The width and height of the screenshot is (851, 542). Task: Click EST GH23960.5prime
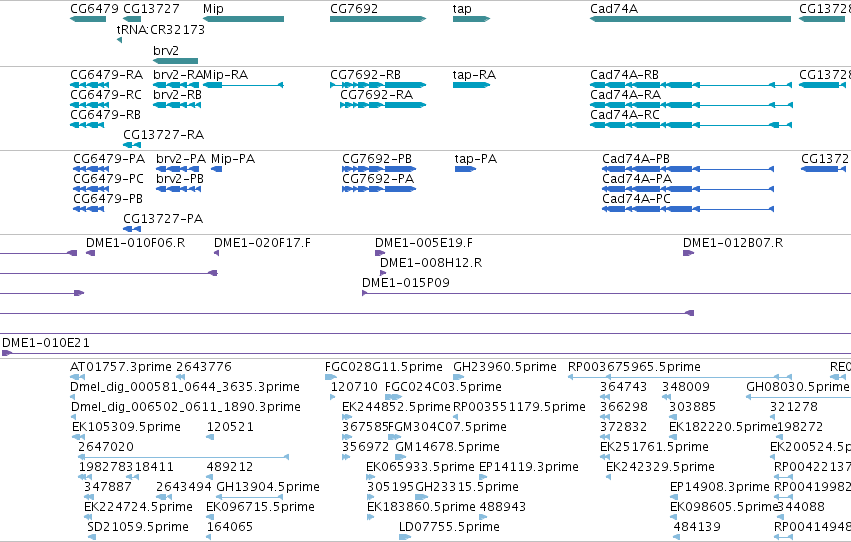click(x=505, y=367)
